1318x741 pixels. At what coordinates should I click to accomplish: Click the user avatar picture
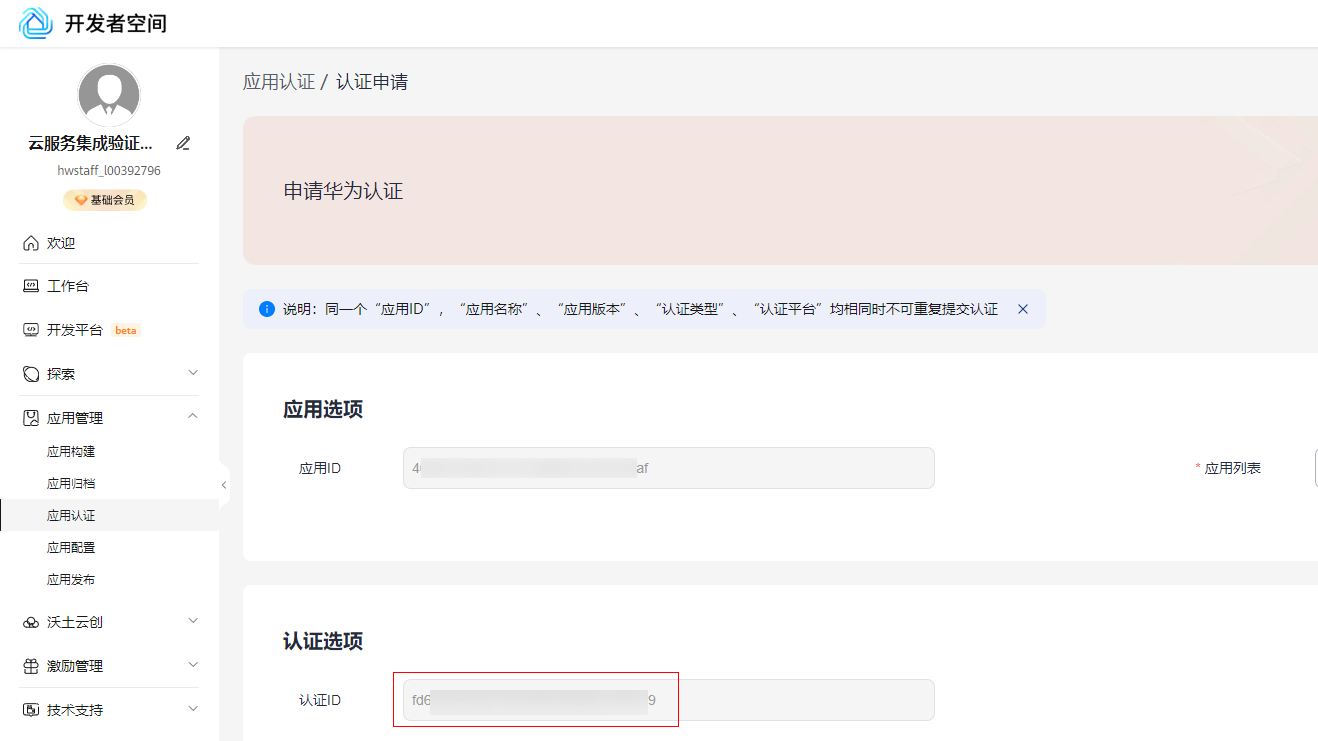click(109, 95)
